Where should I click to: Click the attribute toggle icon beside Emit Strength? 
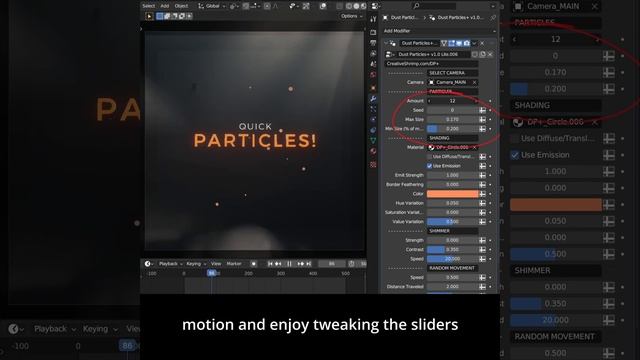pos(482,175)
